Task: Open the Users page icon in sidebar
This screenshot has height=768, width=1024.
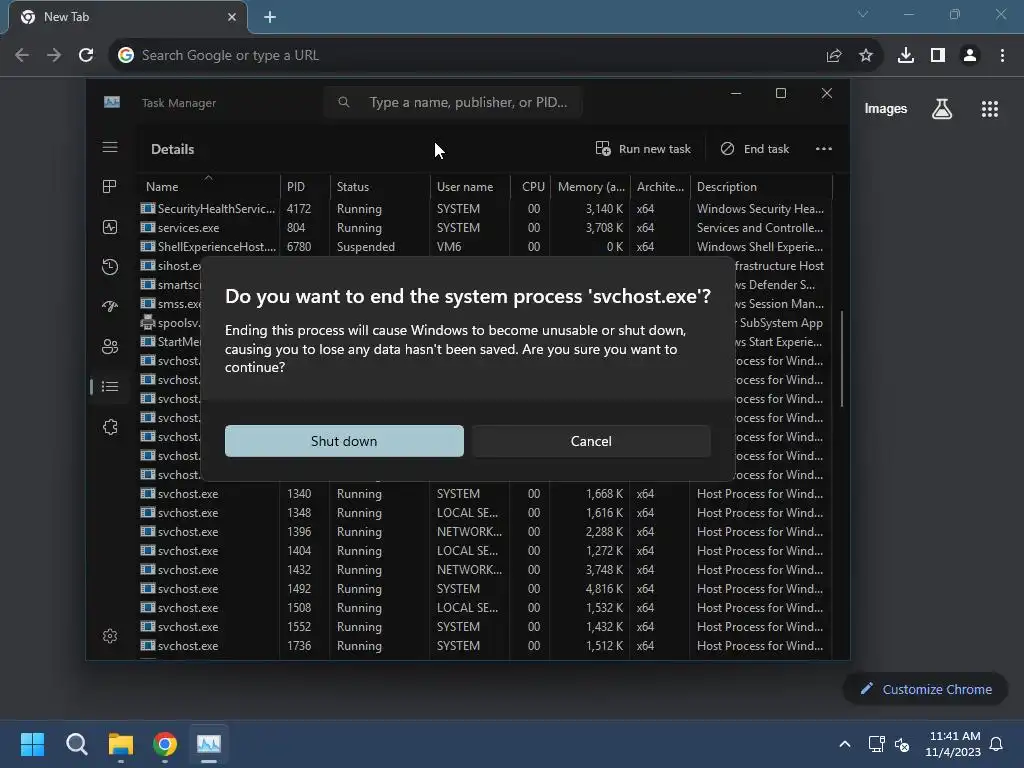Action: click(x=110, y=347)
